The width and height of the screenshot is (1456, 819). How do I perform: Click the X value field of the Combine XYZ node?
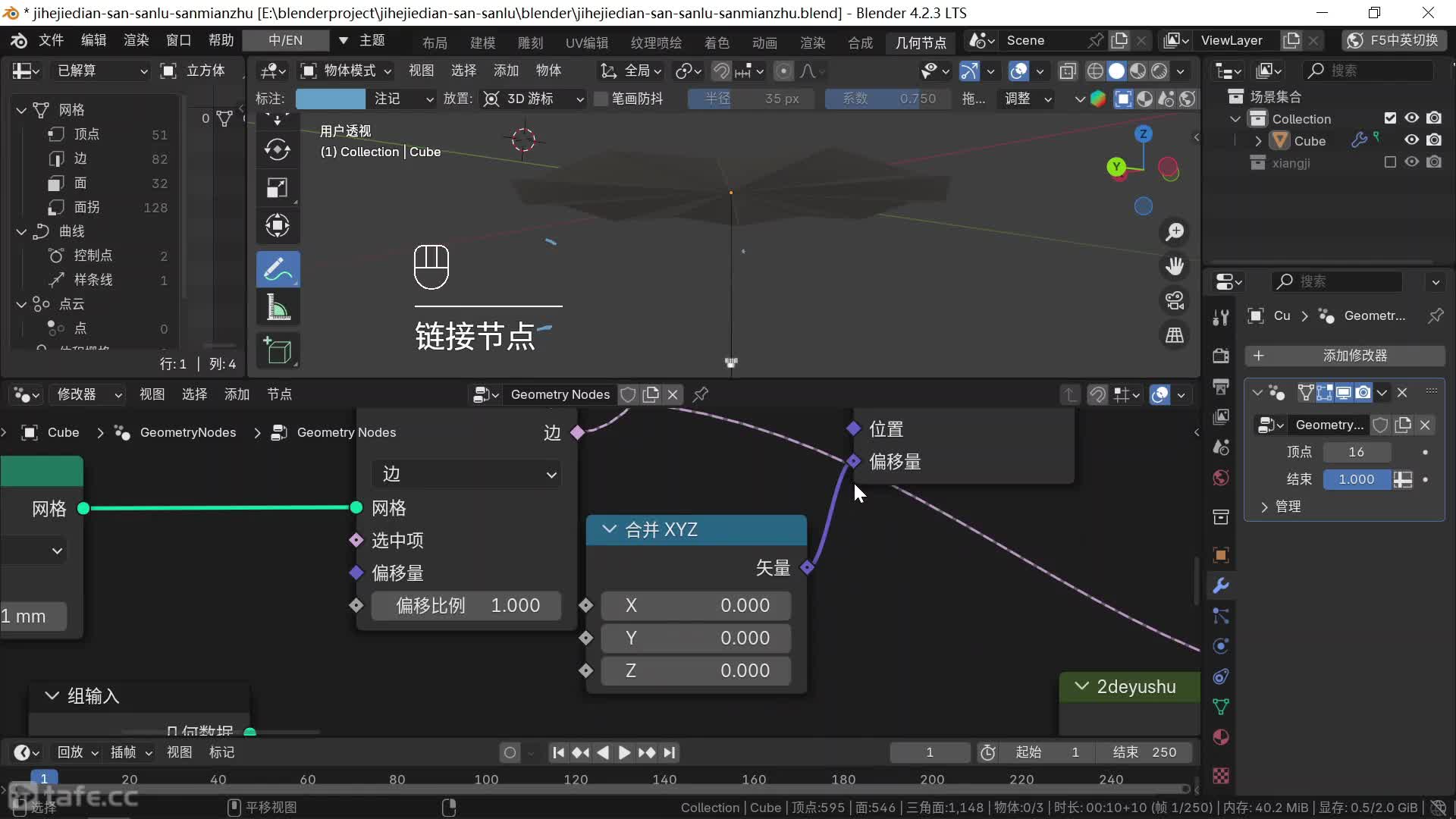(695, 605)
